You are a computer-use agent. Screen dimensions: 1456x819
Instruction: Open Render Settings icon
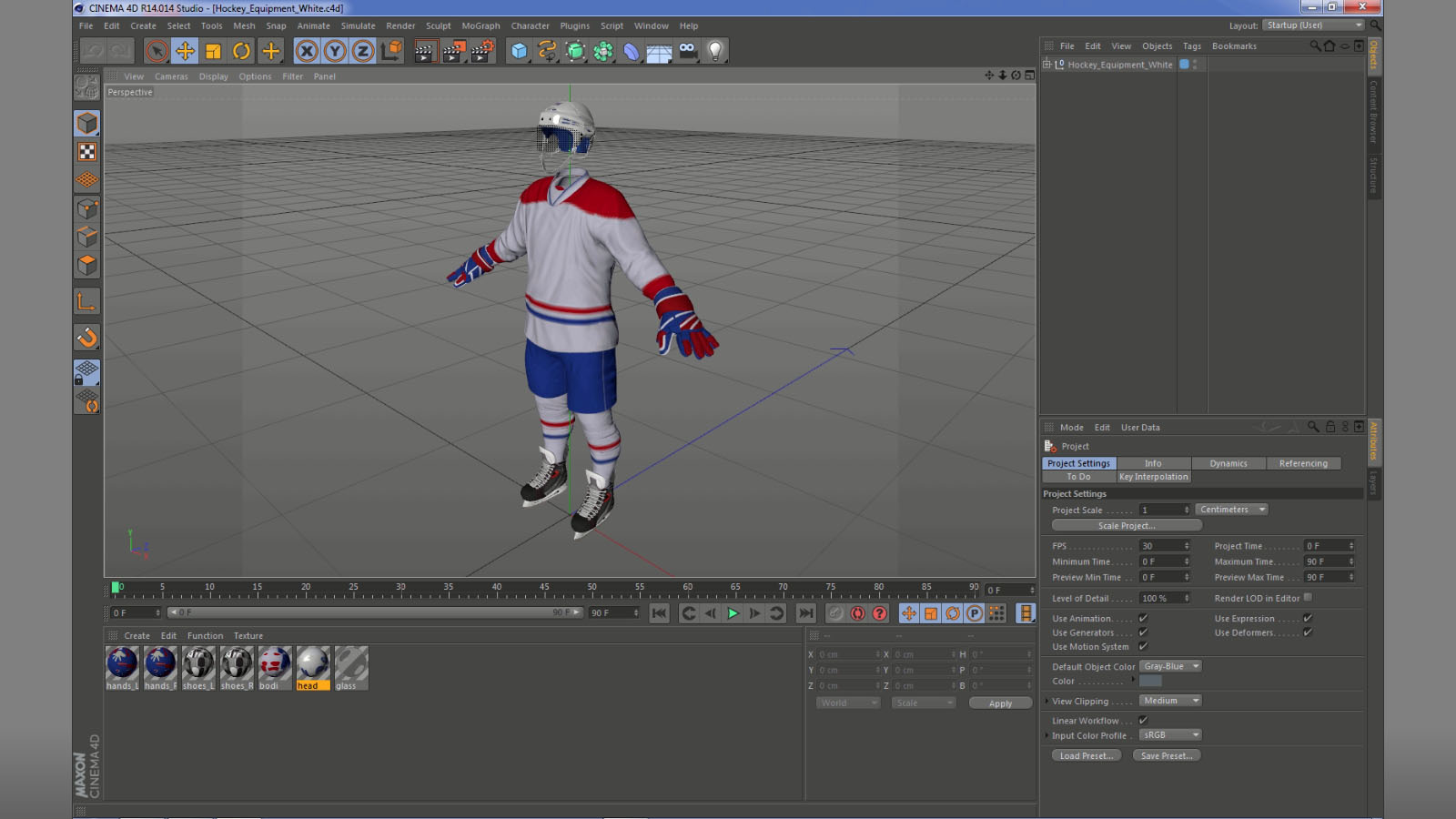coord(482,51)
